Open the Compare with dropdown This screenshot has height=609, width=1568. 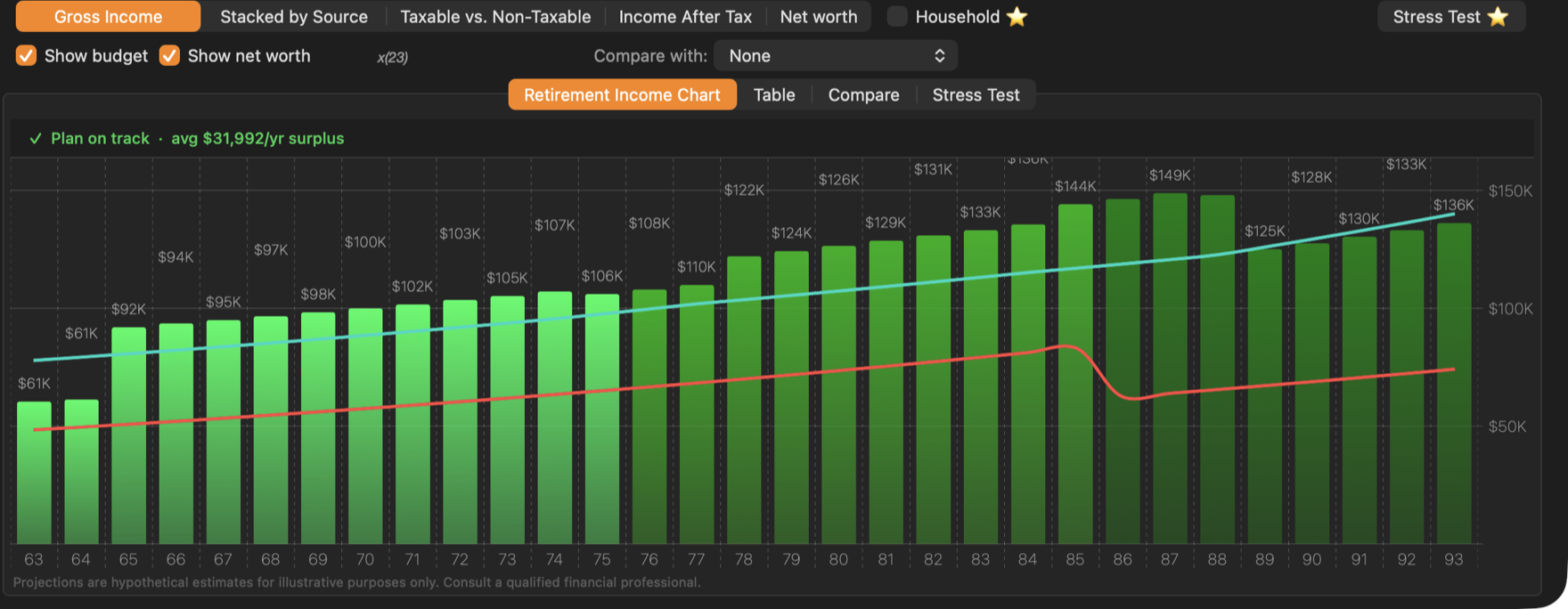point(836,55)
